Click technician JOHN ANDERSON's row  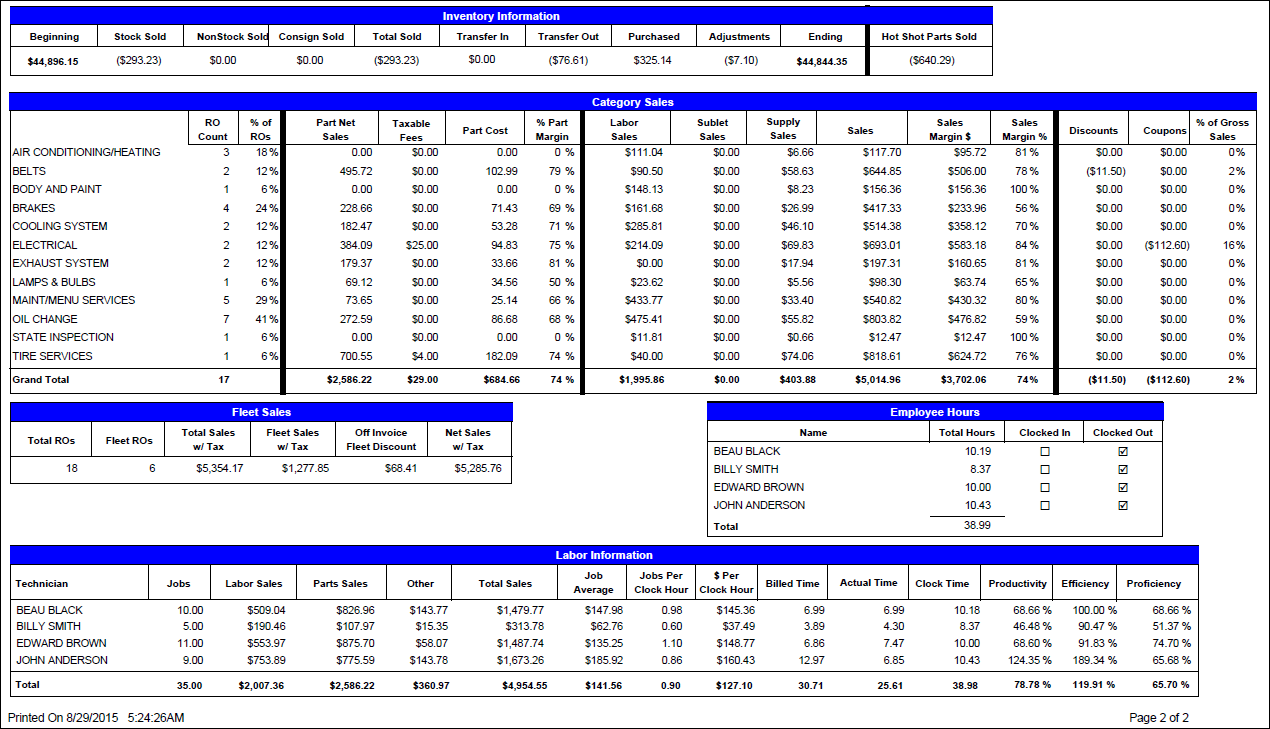click(50, 660)
